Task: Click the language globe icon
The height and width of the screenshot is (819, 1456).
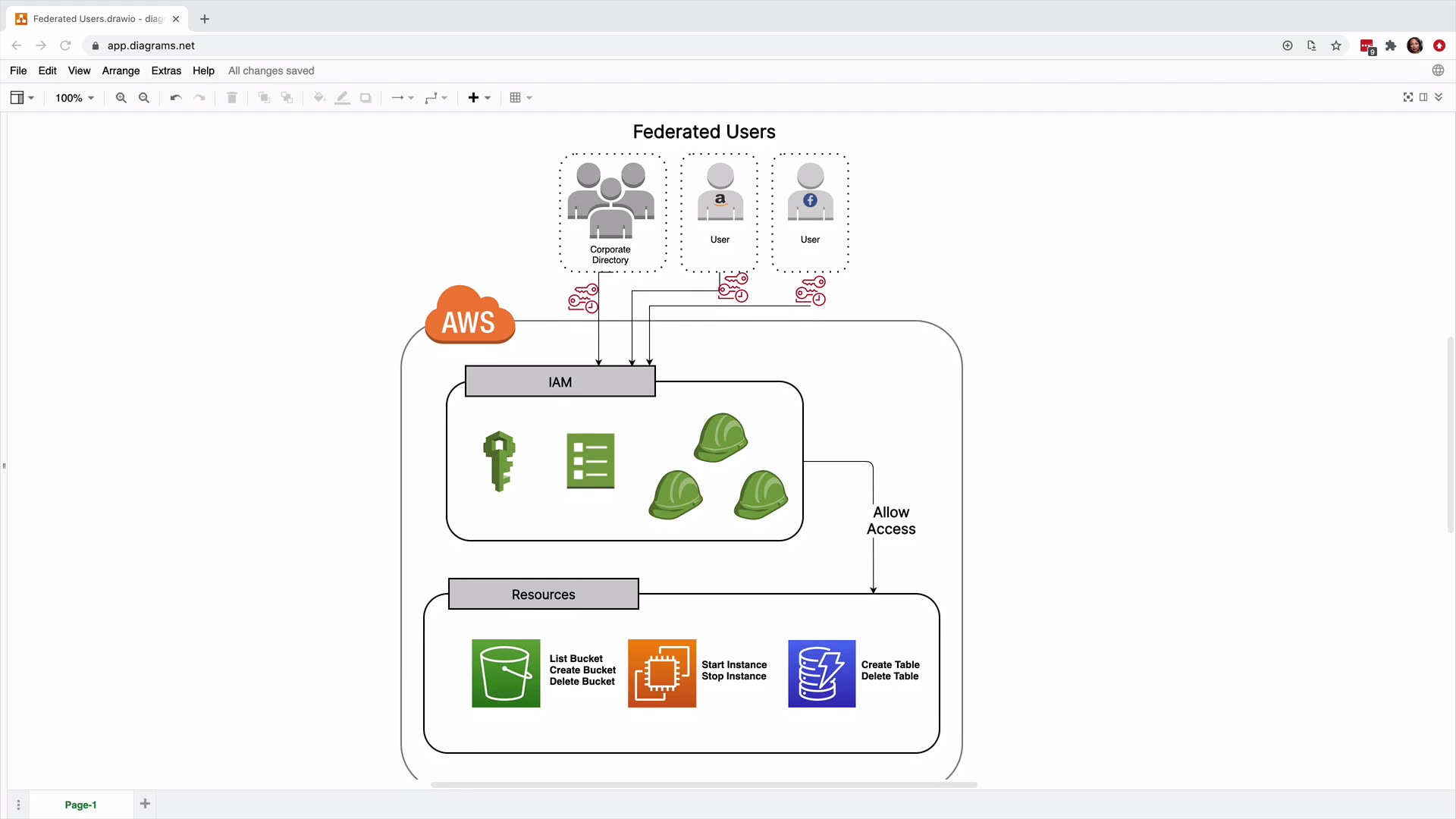Action: pos(1438,71)
